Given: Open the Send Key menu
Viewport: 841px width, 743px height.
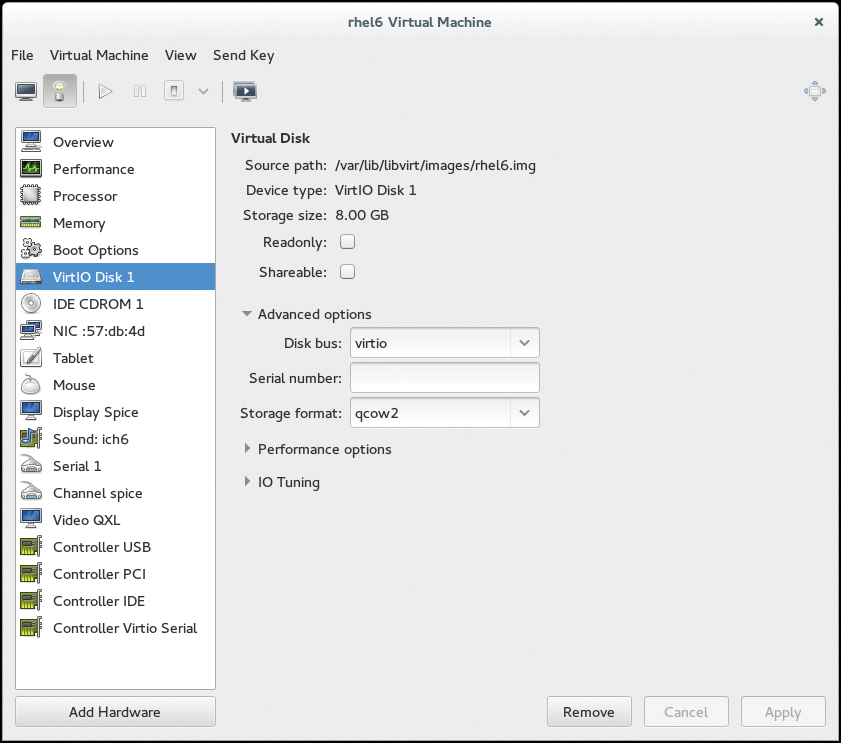Looking at the screenshot, I should coord(243,55).
